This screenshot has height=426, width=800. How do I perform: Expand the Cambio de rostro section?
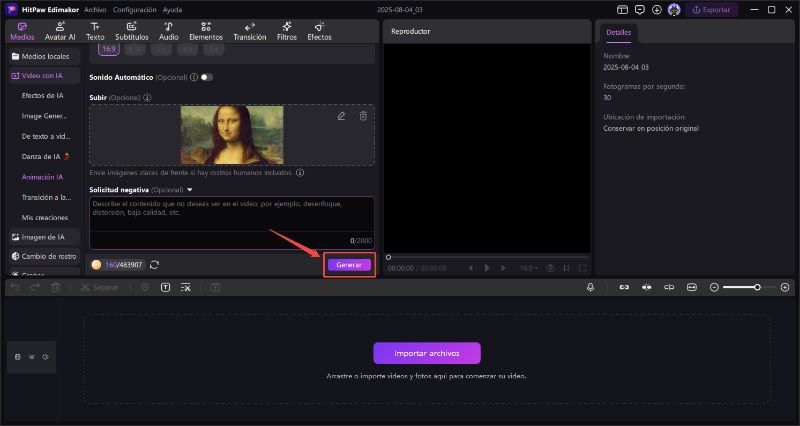pos(43,257)
